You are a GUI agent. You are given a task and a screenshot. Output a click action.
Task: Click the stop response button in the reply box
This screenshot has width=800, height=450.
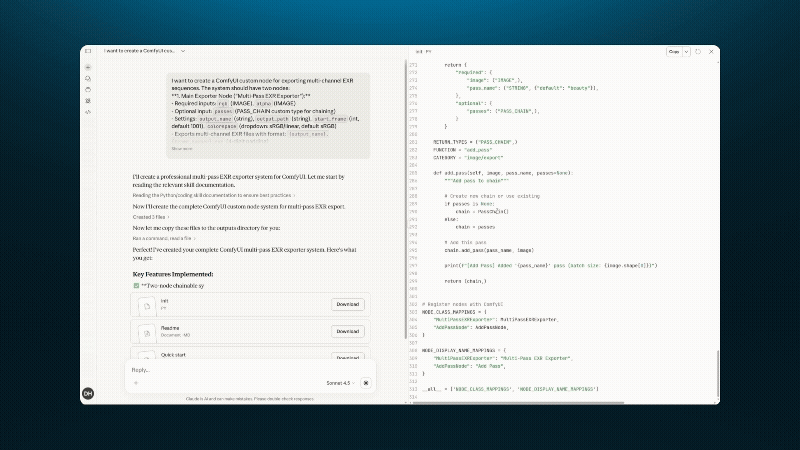click(366, 383)
